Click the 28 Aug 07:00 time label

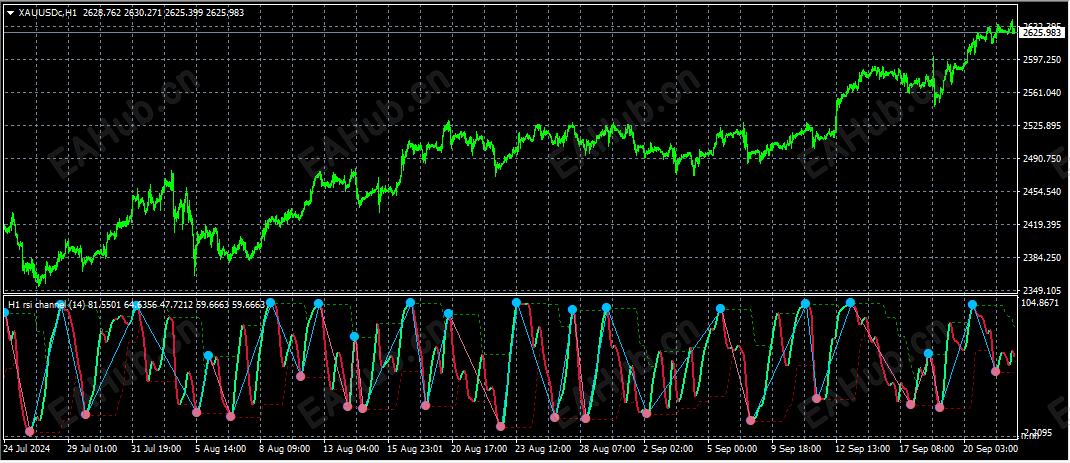coord(607,449)
